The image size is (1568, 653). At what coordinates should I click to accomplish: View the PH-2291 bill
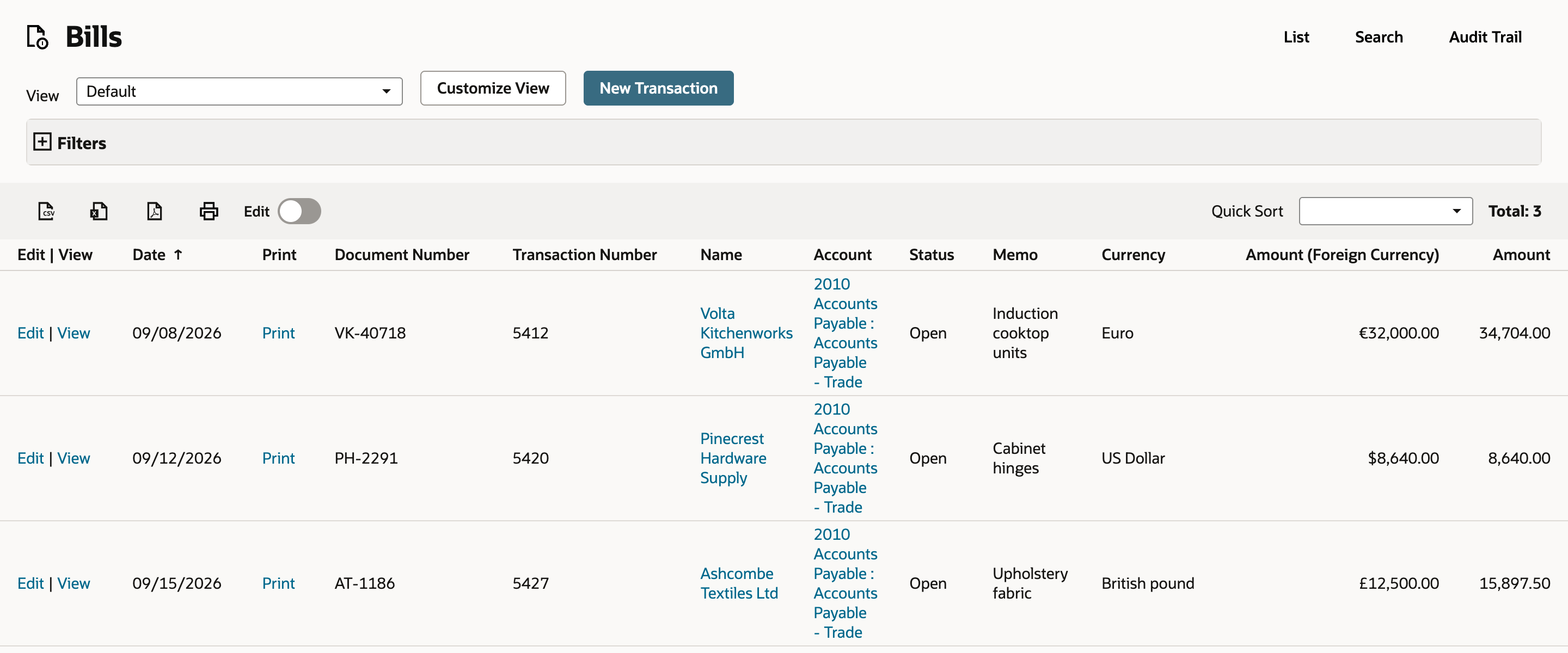tap(73, 458)
